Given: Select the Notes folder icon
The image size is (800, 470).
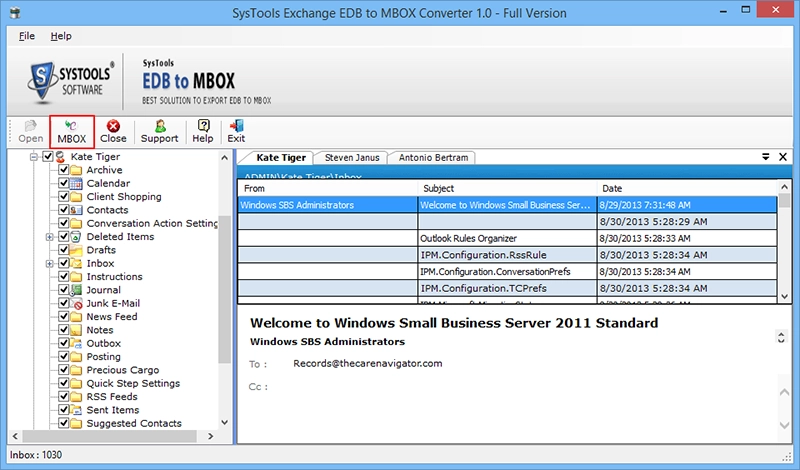Looking at the screenshot, I should [x=76, y=330].
